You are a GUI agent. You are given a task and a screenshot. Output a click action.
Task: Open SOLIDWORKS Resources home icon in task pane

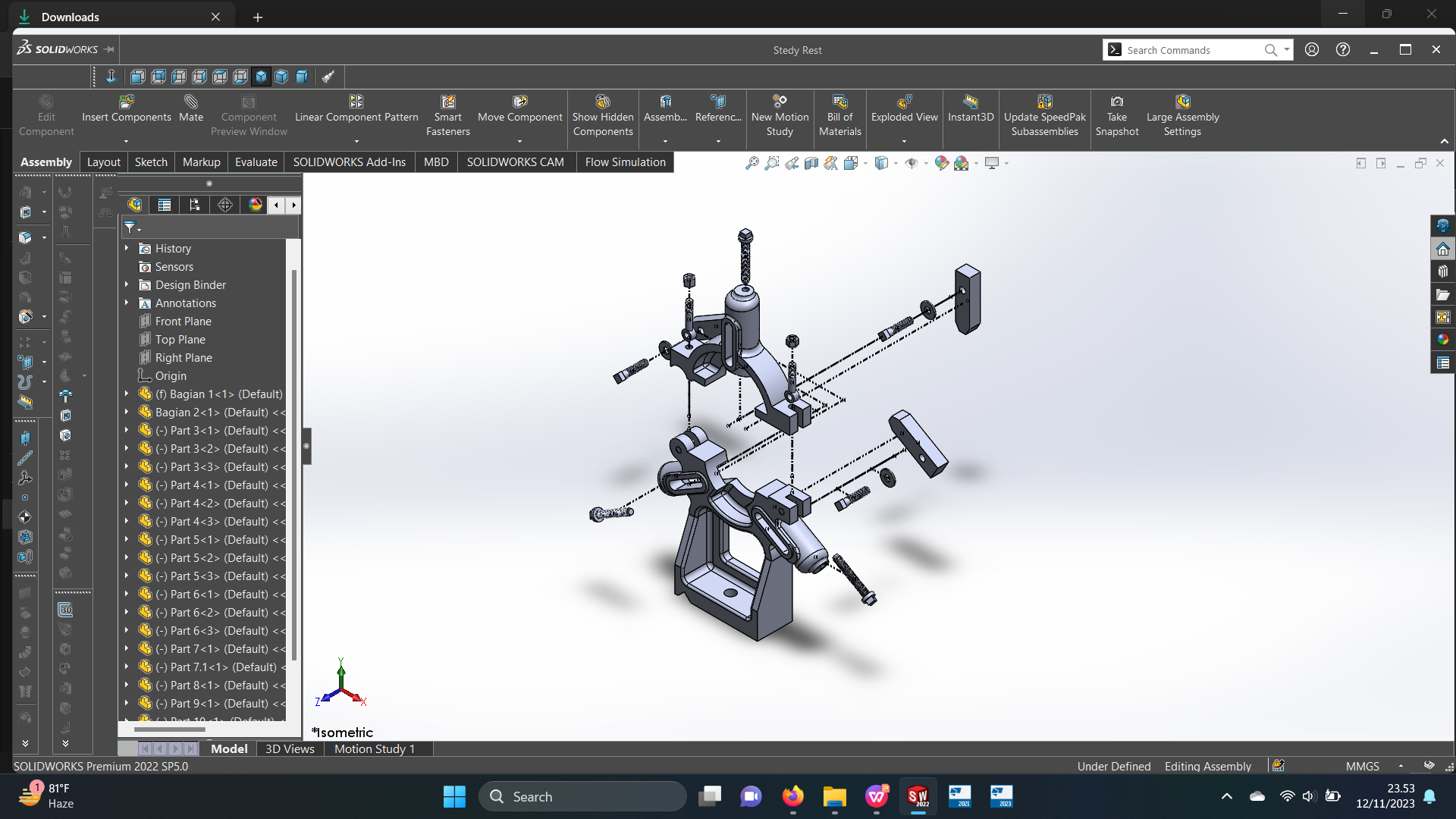point(1442,249)
